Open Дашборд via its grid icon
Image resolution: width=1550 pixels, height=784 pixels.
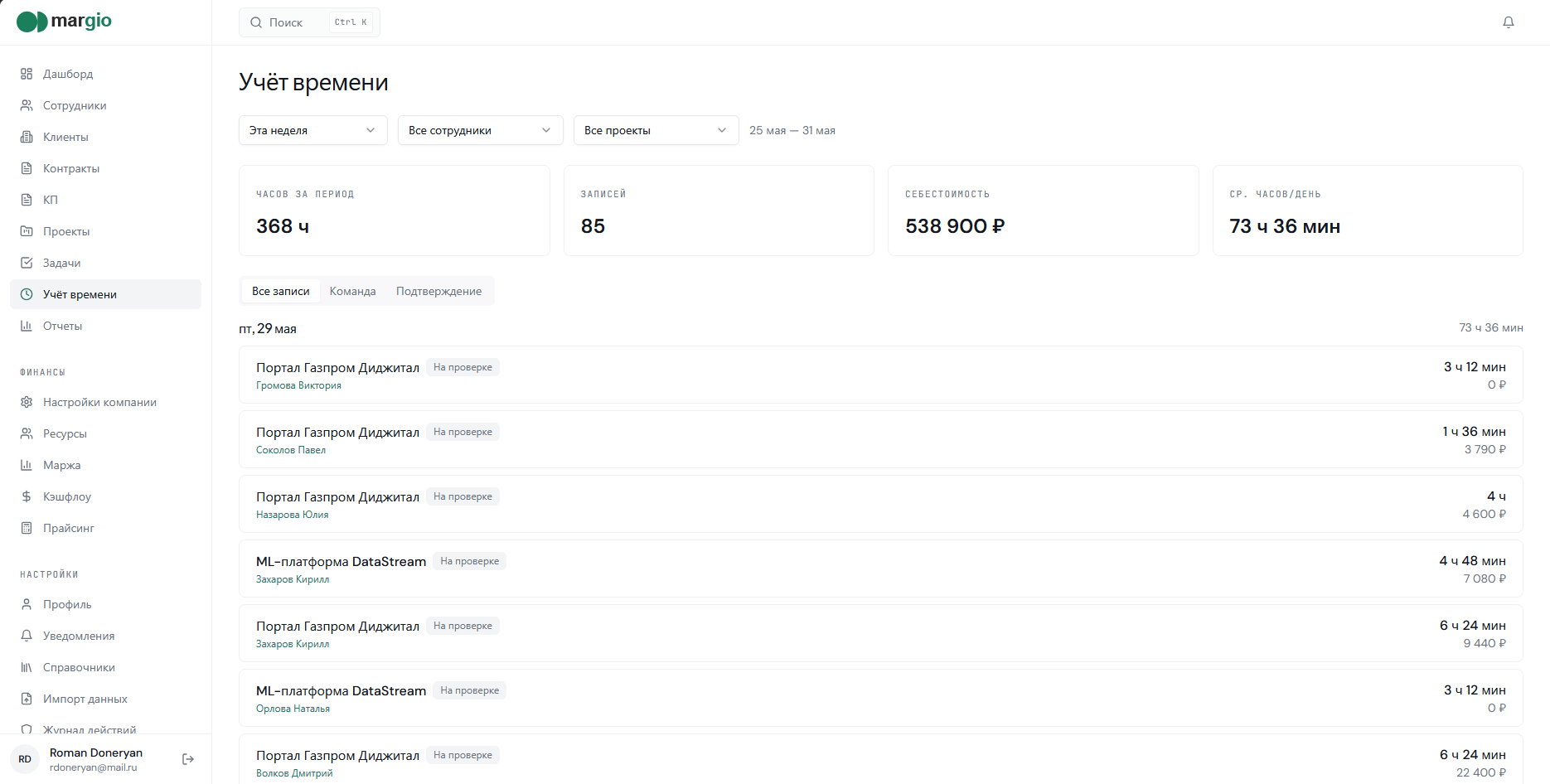[x=27, y=74]
